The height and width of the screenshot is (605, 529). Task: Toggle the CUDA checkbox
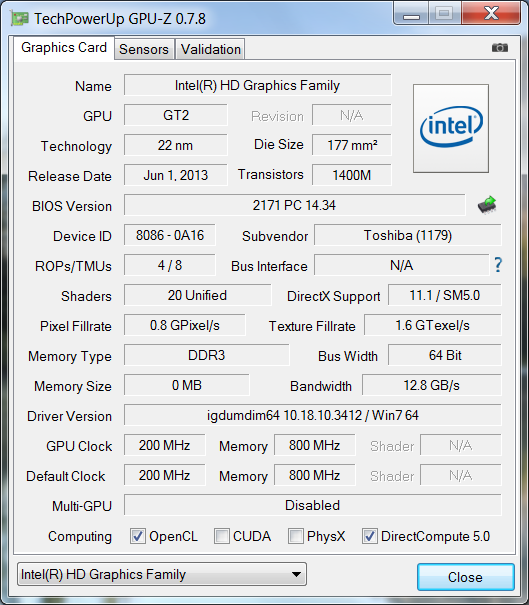[x=221, y=536]
